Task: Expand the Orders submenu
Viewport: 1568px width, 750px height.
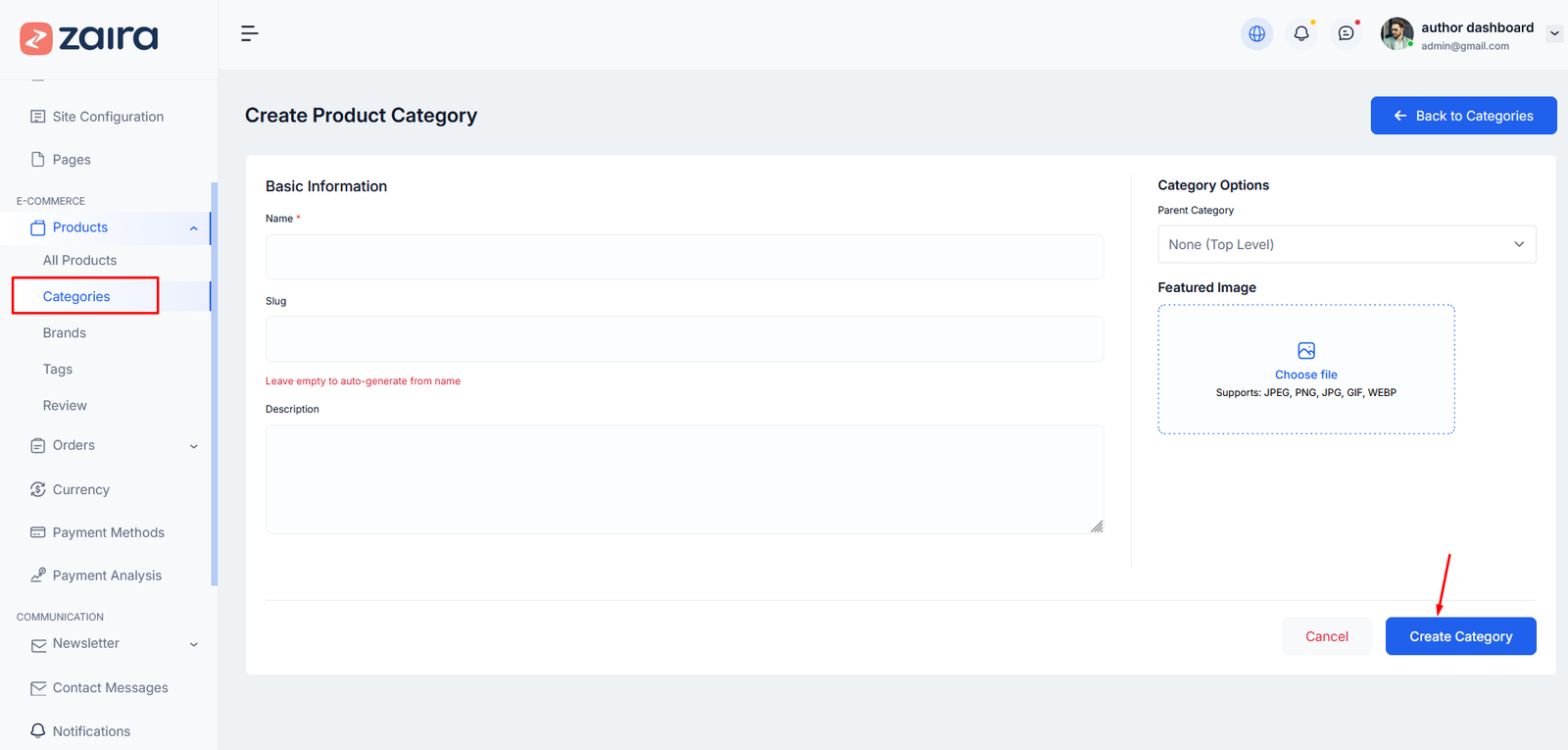Action: [194, 446]
